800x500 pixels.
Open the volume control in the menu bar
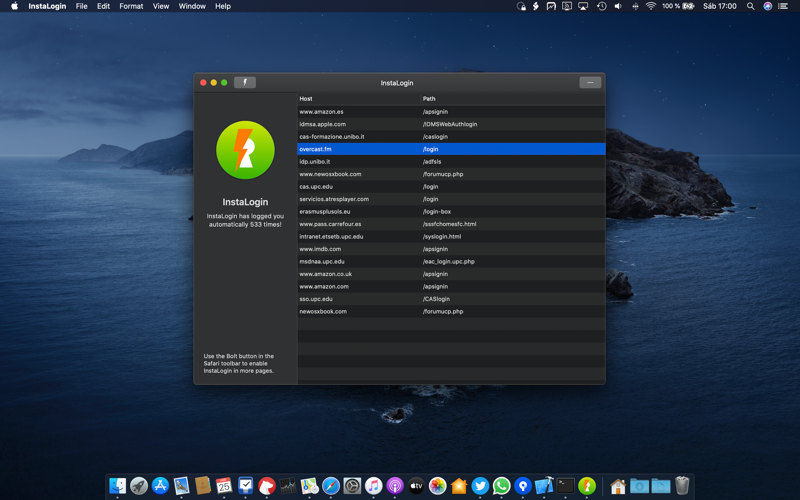point(618,6)
